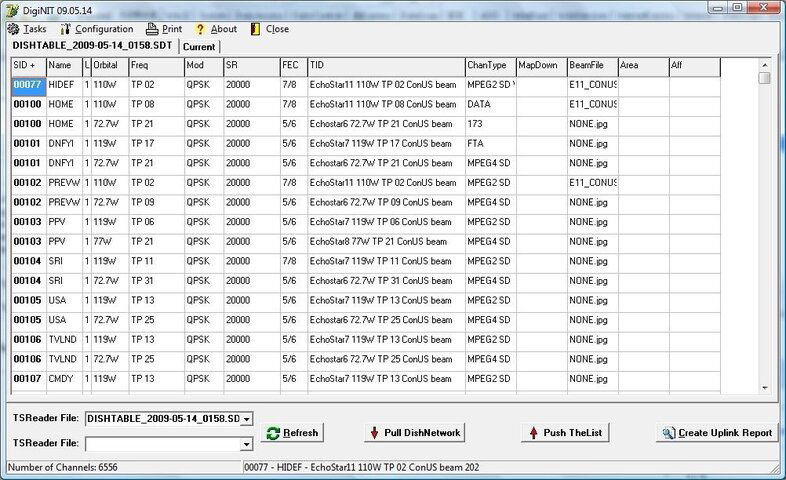Viewport: 786px width, 480px height.
Task: Click the DATA ChanType cell
Action: click(x=491, y=105)
